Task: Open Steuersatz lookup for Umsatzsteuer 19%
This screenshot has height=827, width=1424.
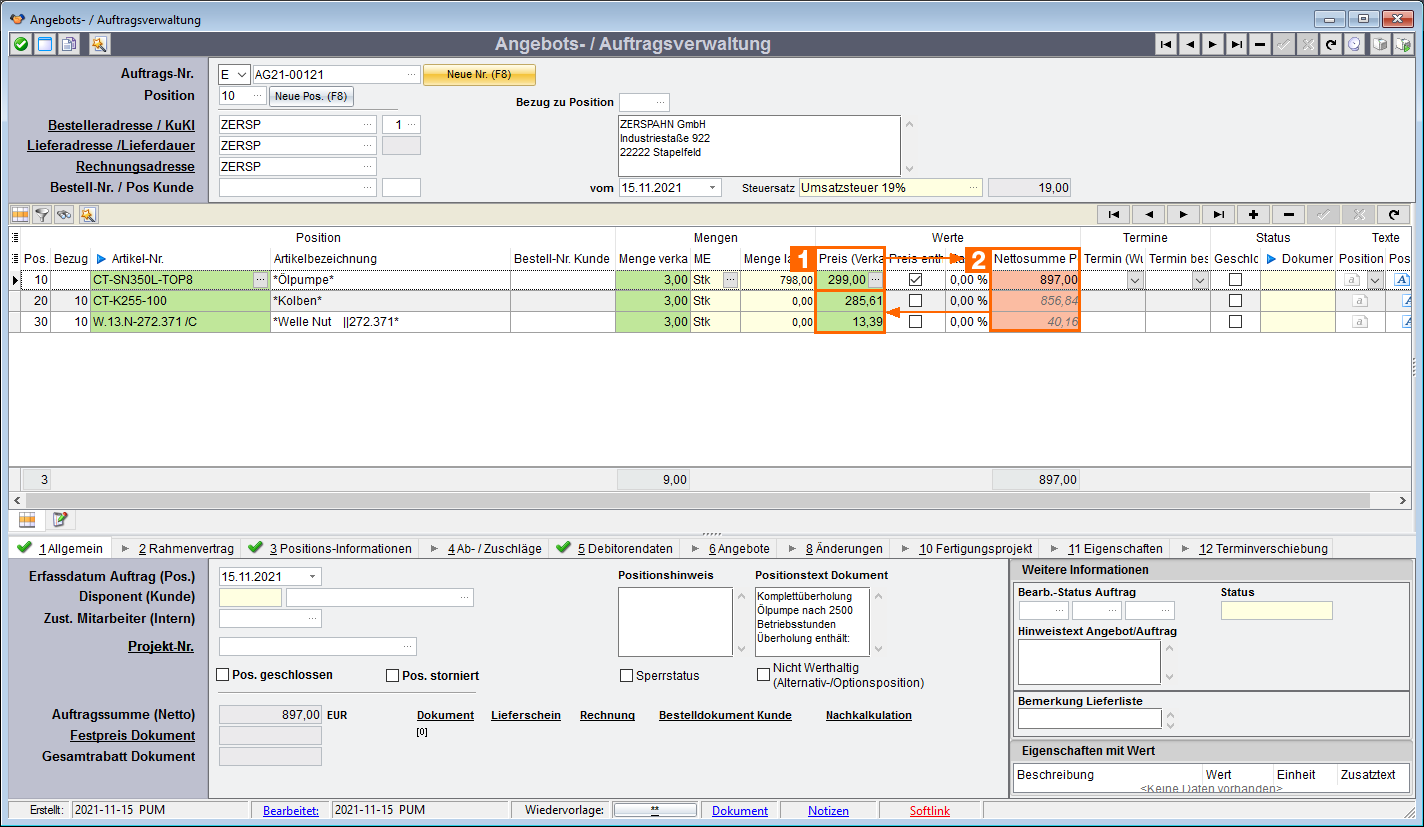Action: coord(973,187)
